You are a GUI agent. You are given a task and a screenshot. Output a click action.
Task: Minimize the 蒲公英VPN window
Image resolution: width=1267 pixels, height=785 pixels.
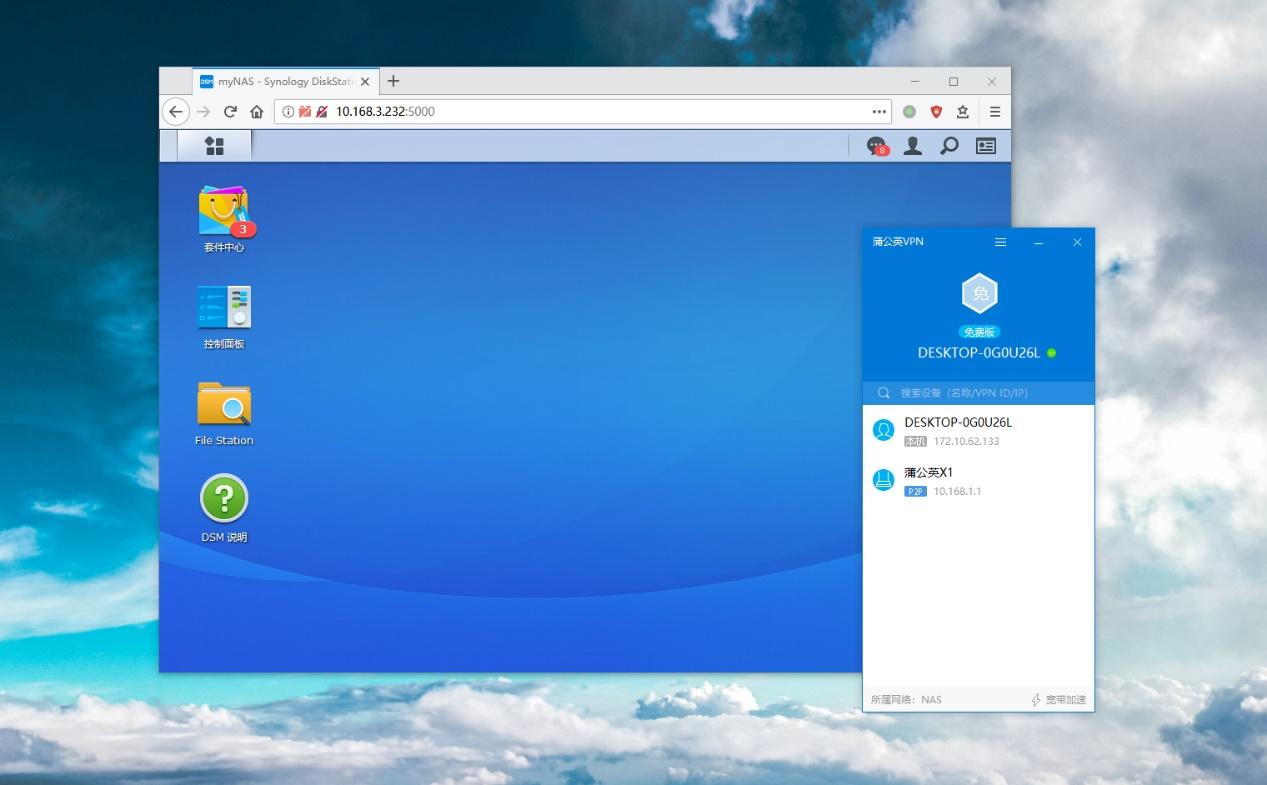tap(1039, 242)
